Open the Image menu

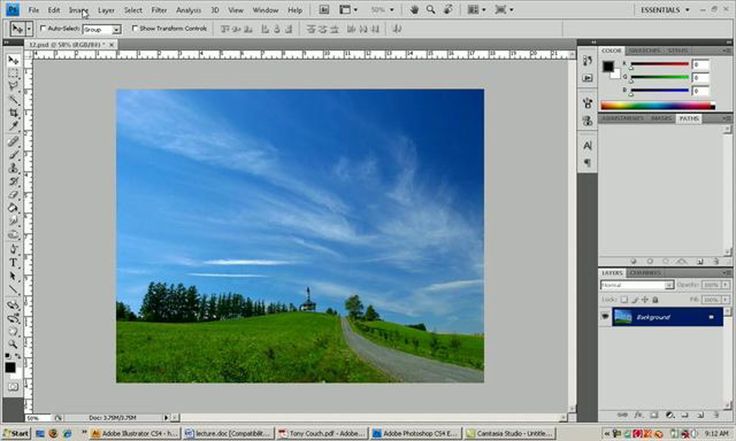point(79,10)
